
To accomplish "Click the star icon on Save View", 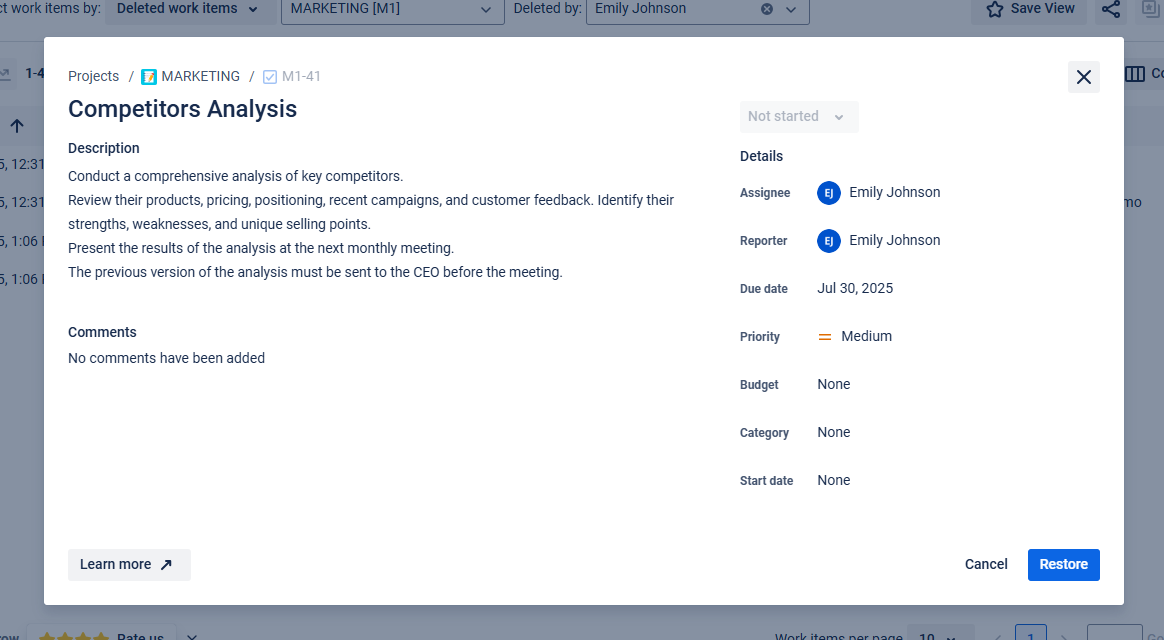I will [x=994, y=9].
